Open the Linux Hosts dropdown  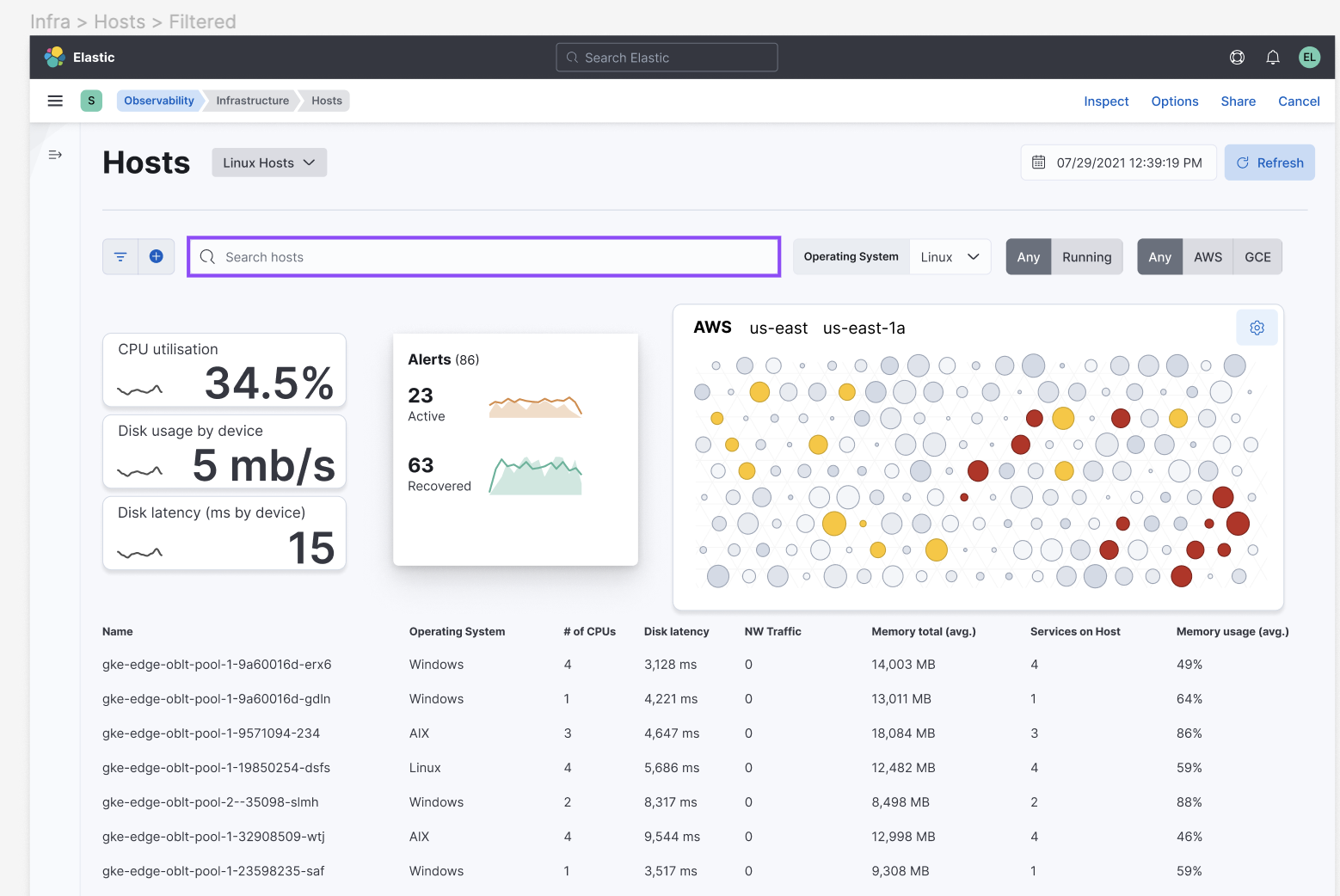[268, 162]
